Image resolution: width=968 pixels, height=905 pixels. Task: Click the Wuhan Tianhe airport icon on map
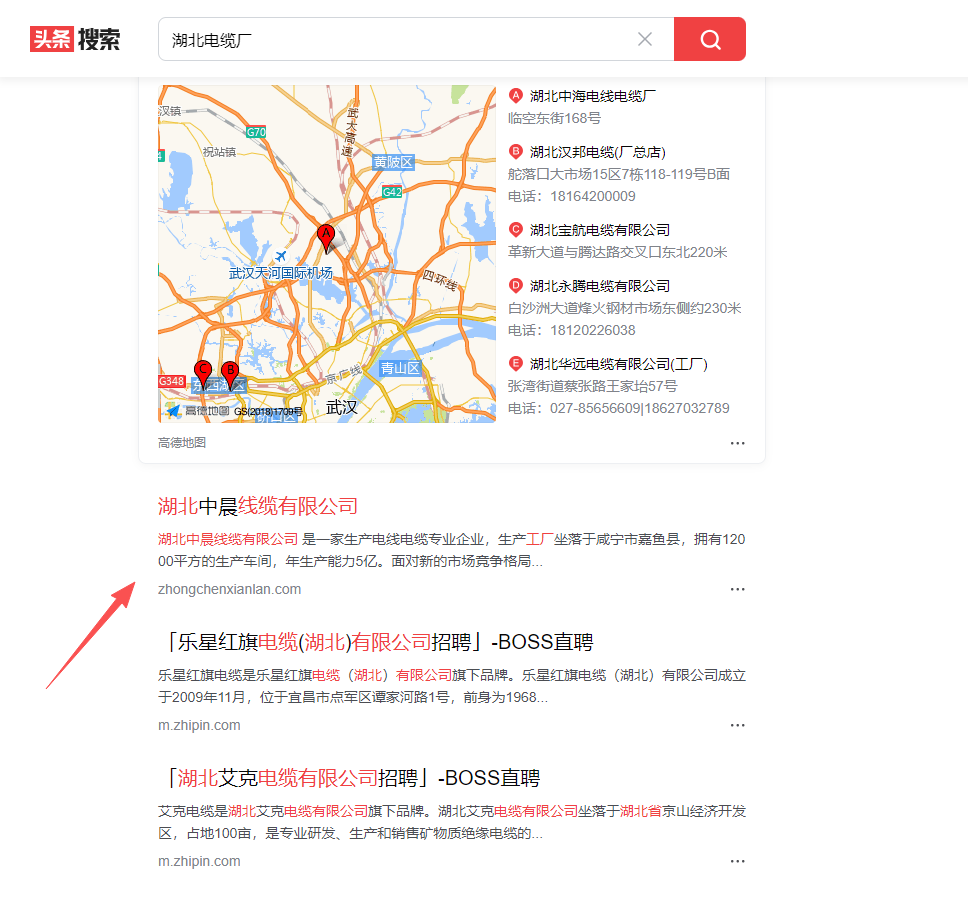coord(280,256)
